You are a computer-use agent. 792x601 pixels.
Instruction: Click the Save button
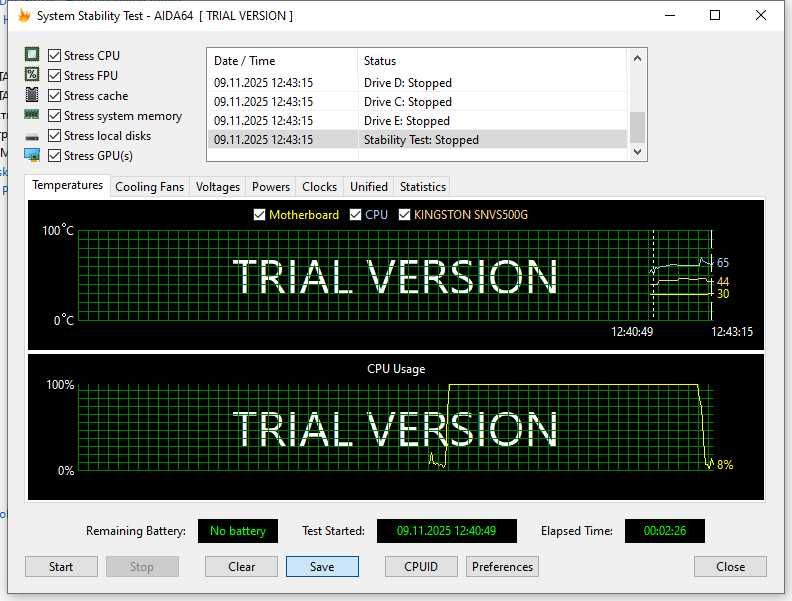coord(322,567)
